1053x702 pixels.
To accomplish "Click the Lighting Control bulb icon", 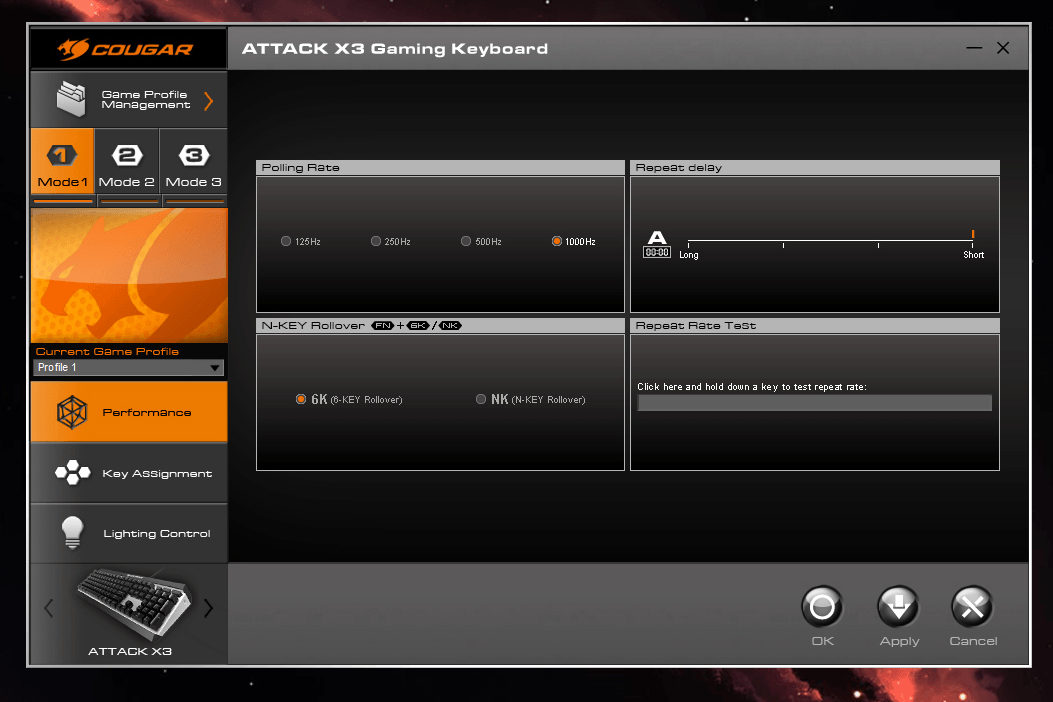I will (x=73, y=533).
